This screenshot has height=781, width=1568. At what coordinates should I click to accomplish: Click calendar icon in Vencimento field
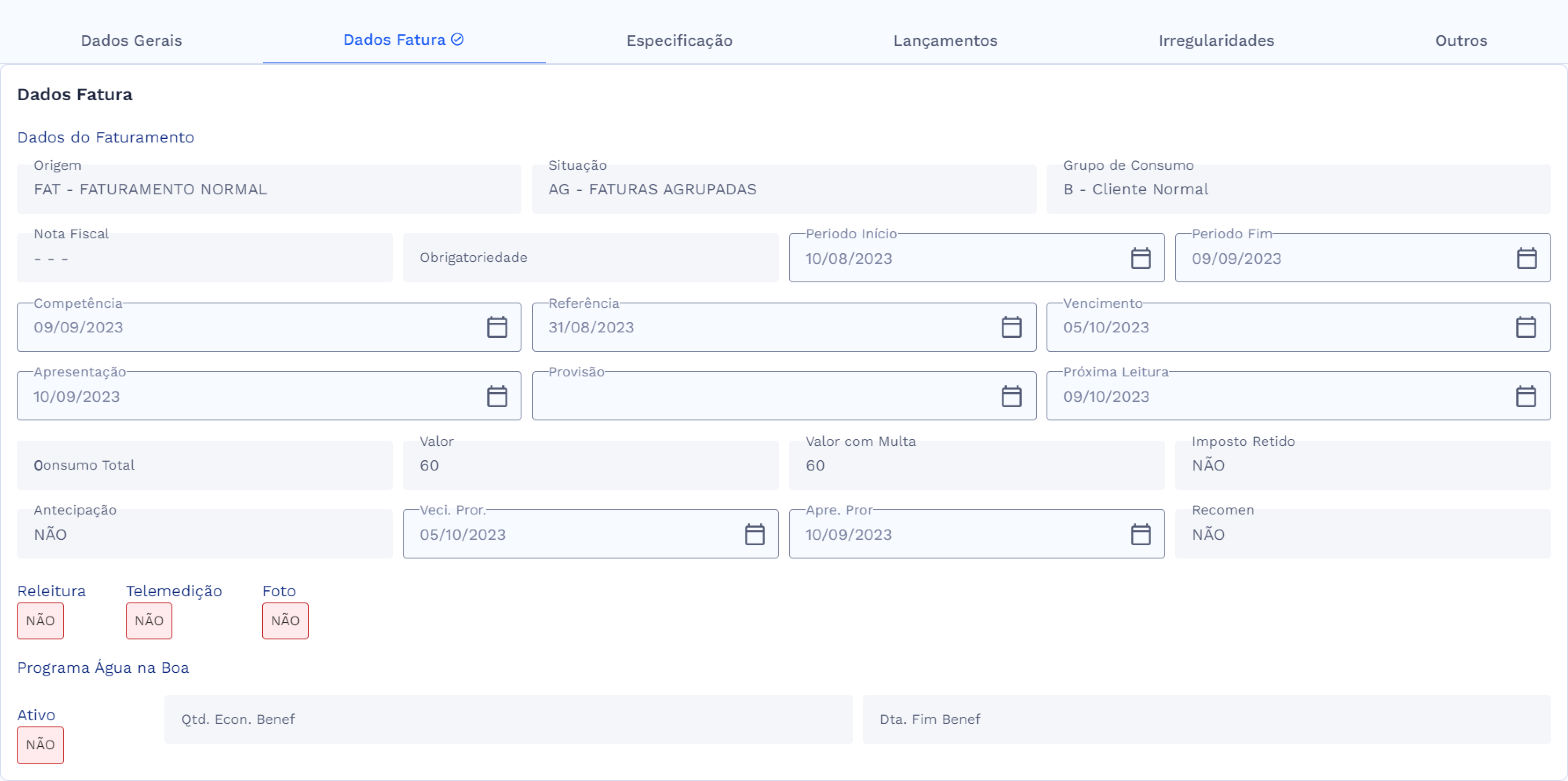pyautogui.click(x=1525, y=327)
